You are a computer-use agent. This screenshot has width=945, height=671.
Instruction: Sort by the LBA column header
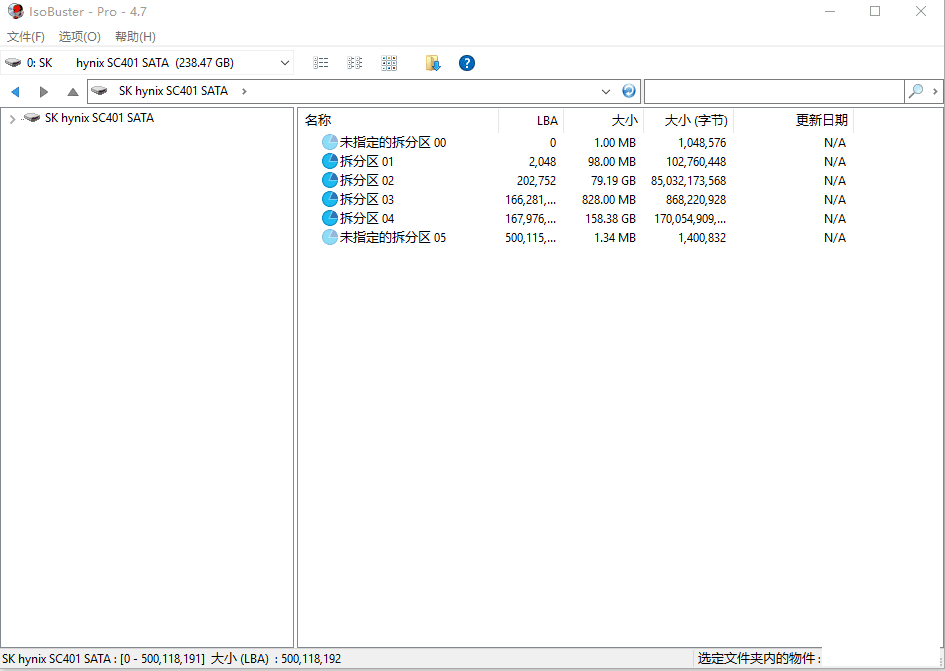pyautogui.click(x=531, y=121)
